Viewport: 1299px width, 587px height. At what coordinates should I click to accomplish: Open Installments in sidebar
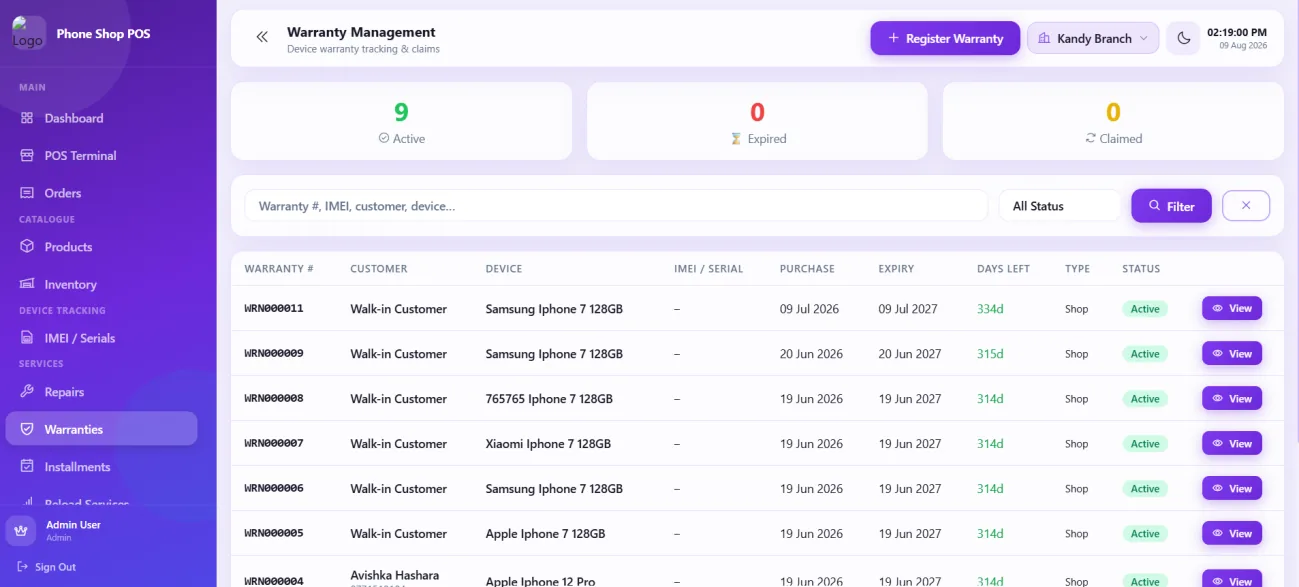click(102, 467)
